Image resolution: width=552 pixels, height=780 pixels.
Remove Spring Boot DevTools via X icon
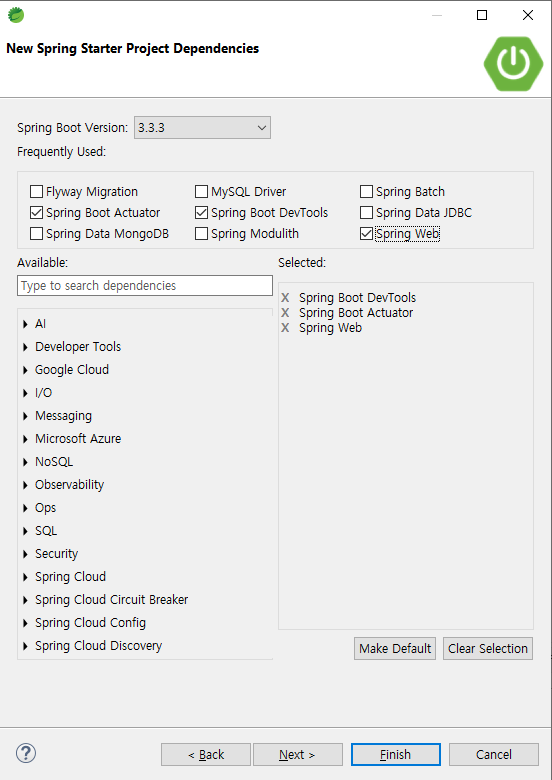tap(285, 297)
